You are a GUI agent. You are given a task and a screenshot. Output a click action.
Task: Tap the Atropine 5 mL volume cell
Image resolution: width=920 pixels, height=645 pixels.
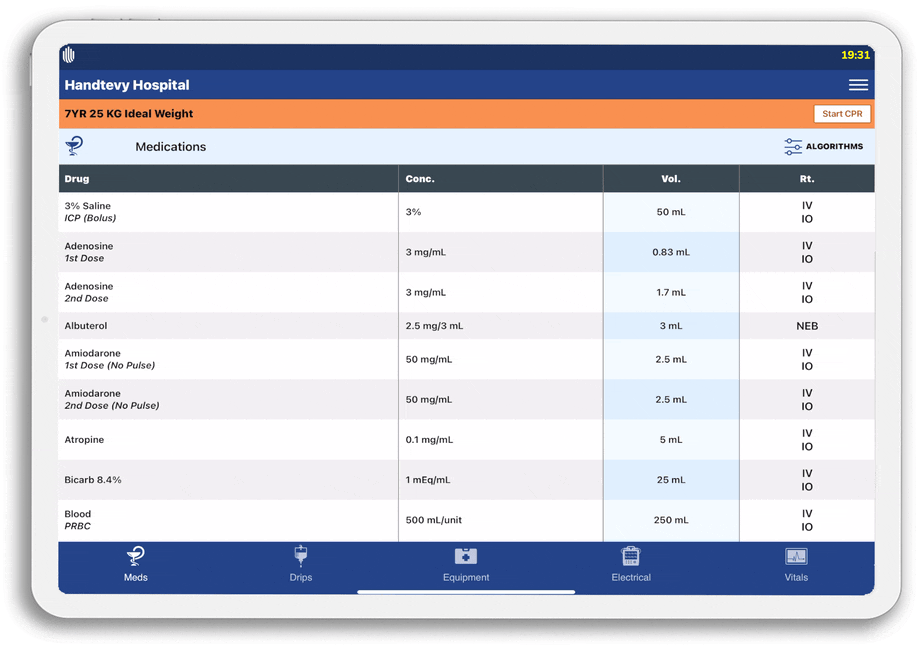tap(670, 440)
